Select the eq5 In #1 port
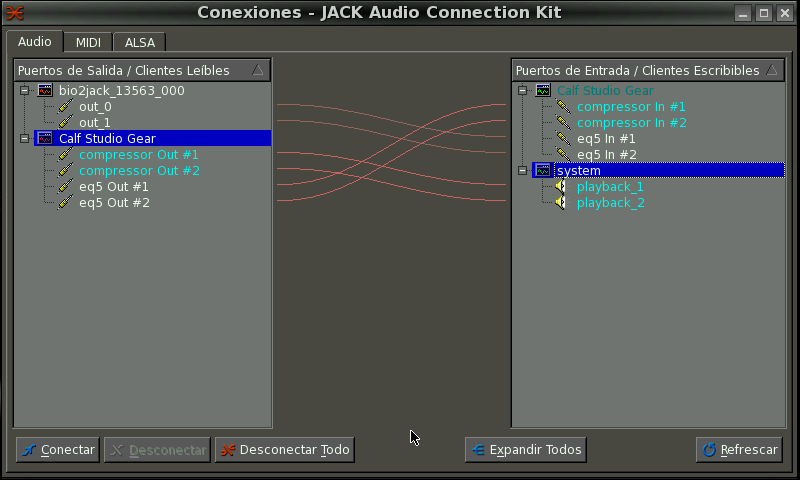This screenshot has height=480, width=800. coord(606,138)
